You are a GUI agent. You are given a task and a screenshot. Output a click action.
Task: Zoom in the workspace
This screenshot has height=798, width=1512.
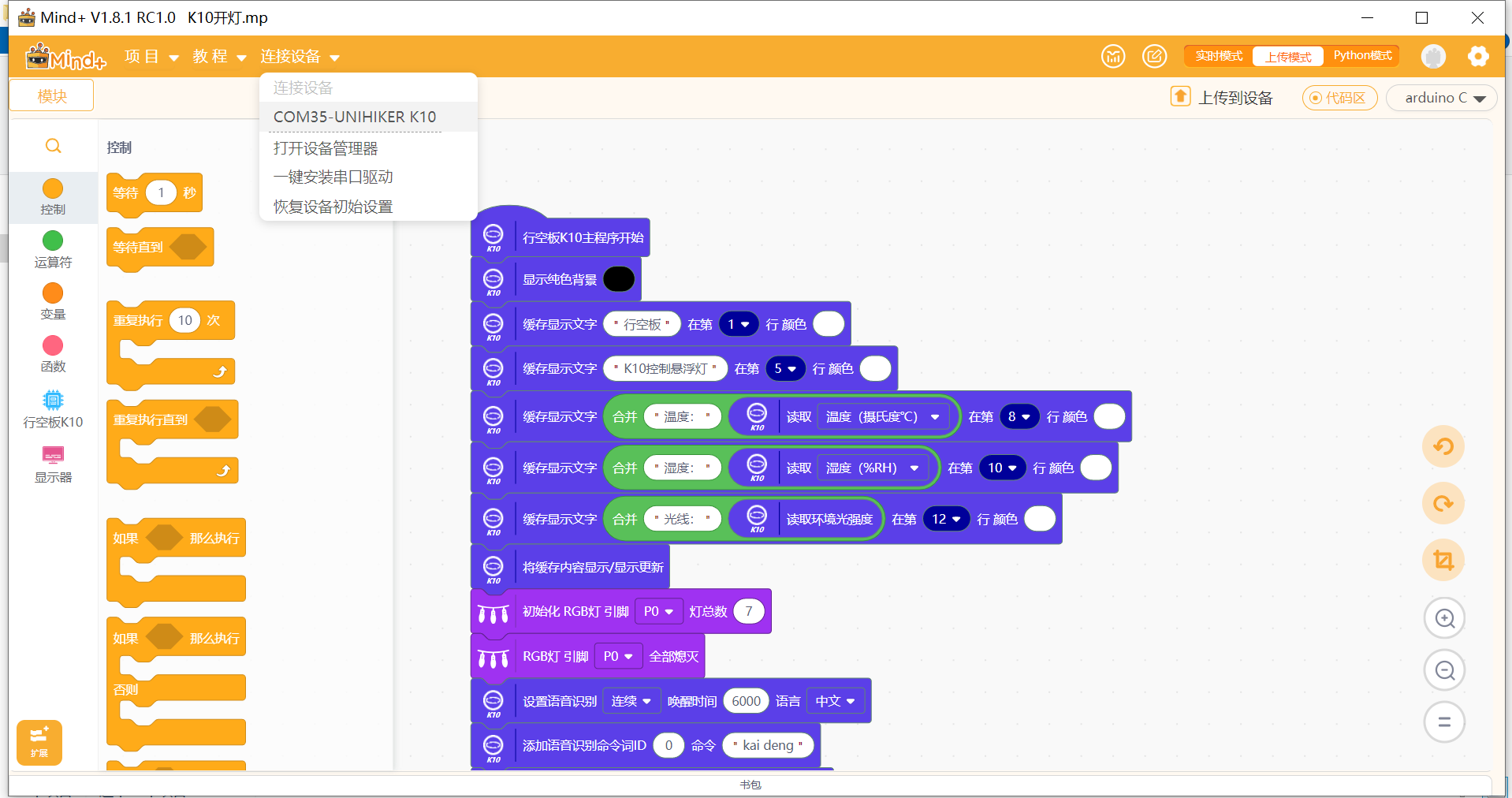click(1444, 618)
